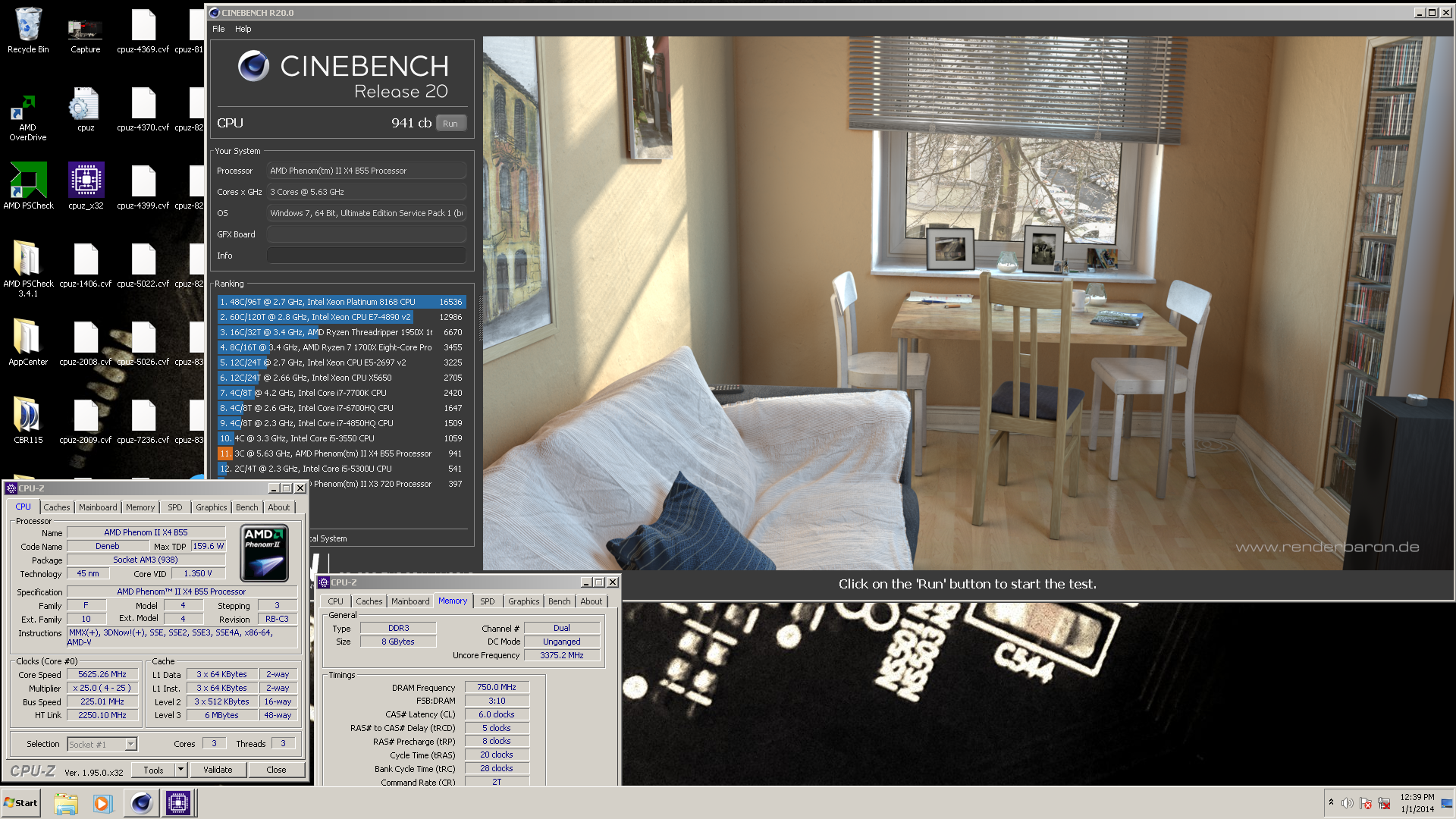
Task: Click the Core Speed 5625.26 MHz value
Action: (102, 674)
